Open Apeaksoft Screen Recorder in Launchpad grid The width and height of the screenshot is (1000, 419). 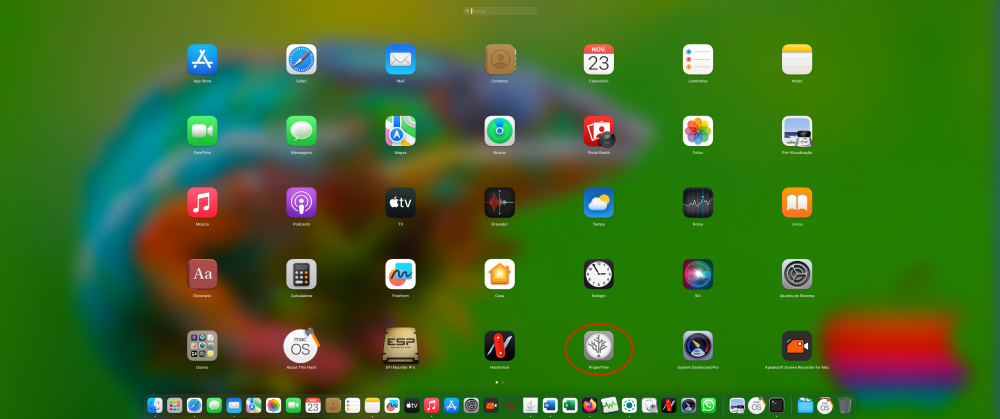click(x=797, y=346)
